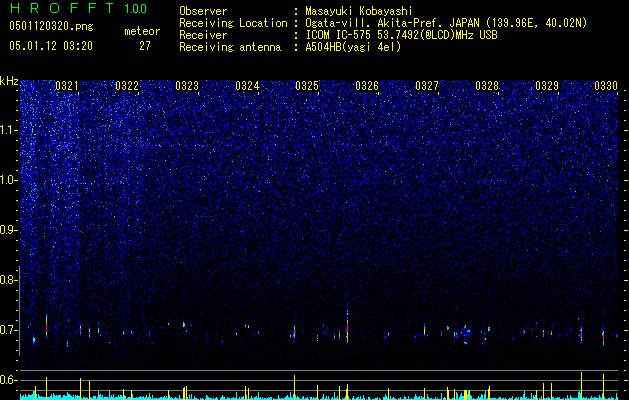Click the 0321 time marker
Viewport: 629px width, 400px height.
tap(67, 86)
